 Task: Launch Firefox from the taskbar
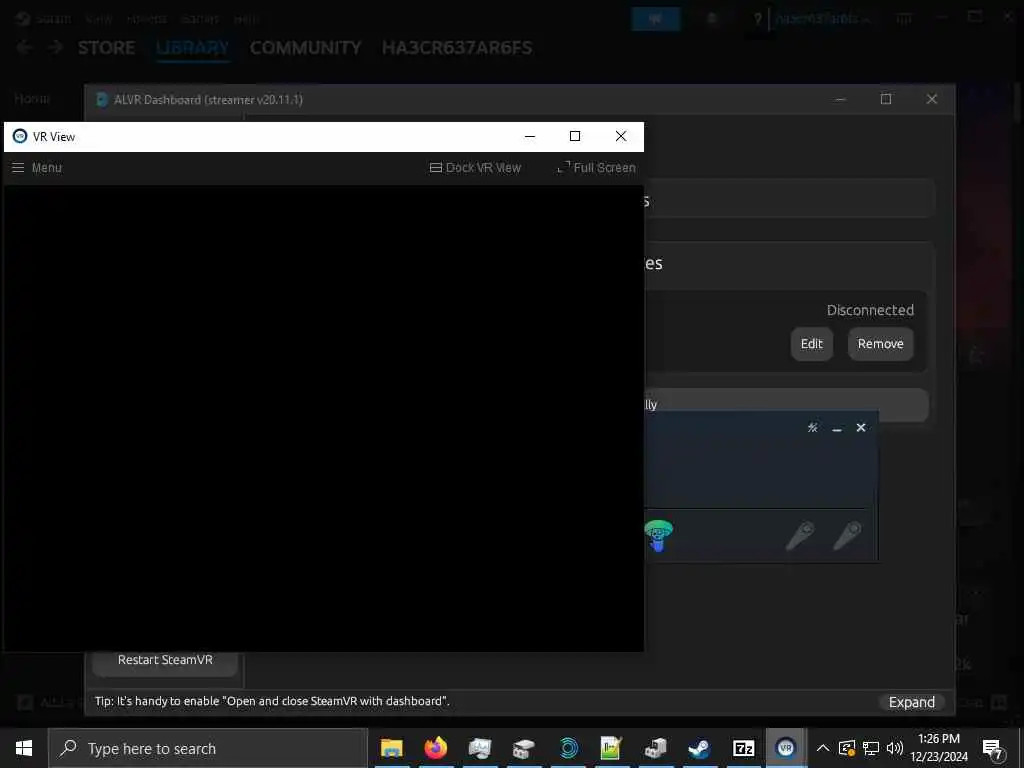pyautogui.click(x=436, y=748)
